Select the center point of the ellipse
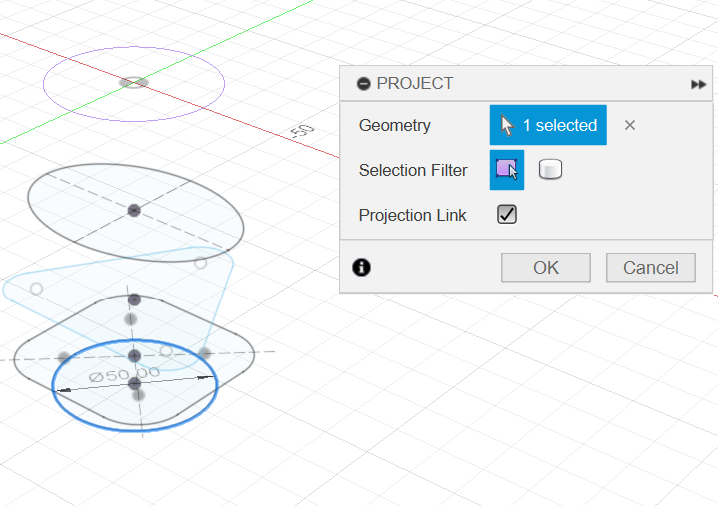Viewport: 718px width, 506px height. [x=134, y=209]
